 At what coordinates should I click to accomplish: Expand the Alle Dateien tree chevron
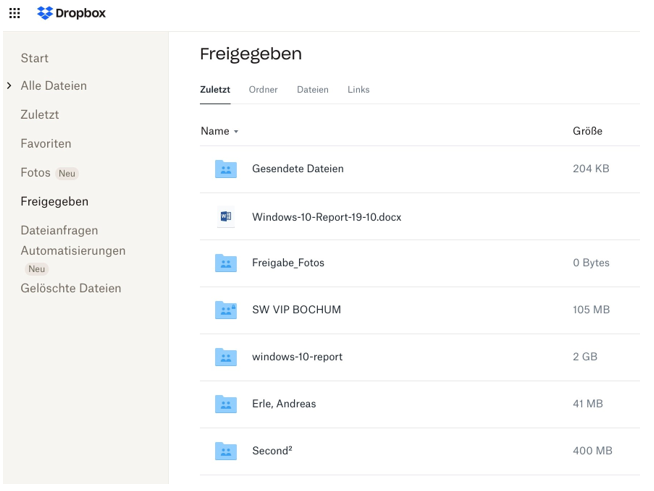9,86
